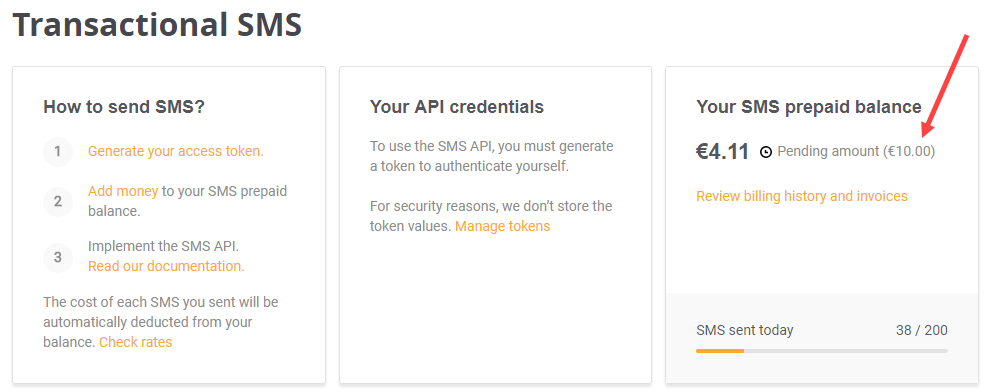Click the step 2 number circle
Screen dimensions: 988x392
click(x=58, y=201)
